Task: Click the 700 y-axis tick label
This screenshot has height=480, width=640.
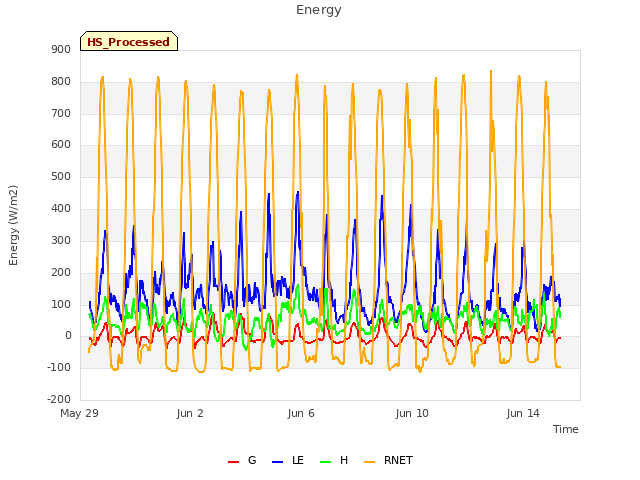Action: [x=61, y=113]
